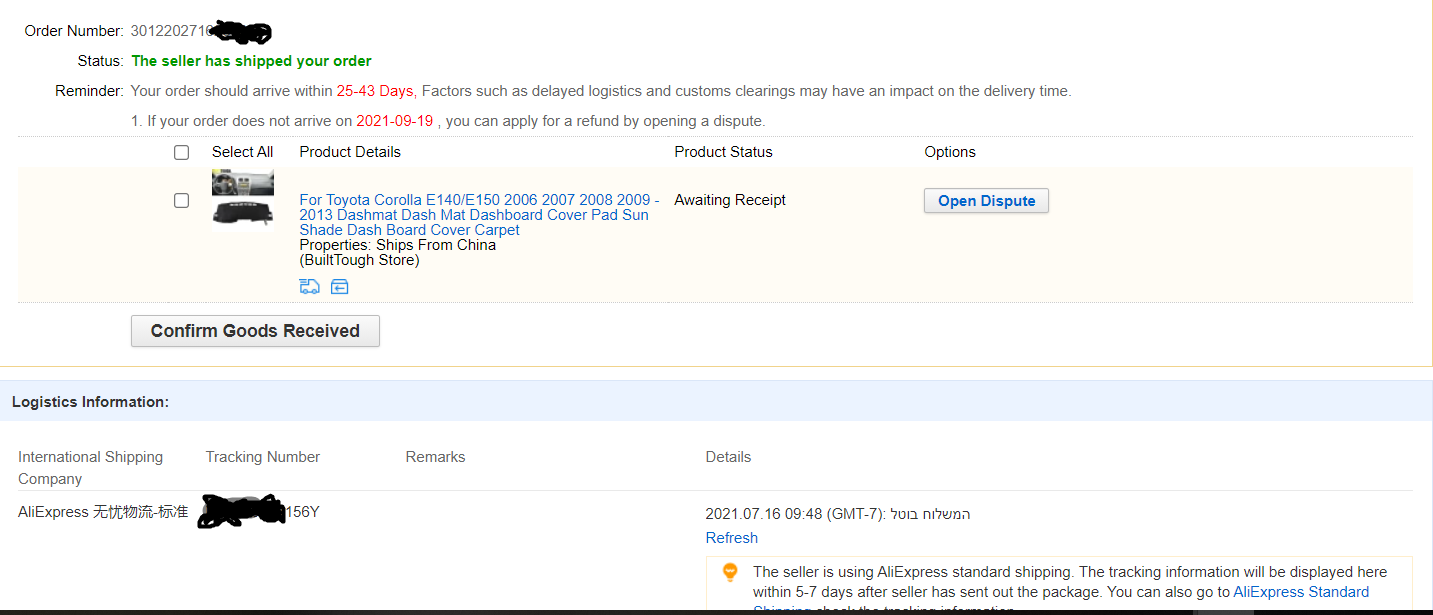The image size is (1433, 615).
Task: Click the 'Select All' label
Action: [242, 152]
